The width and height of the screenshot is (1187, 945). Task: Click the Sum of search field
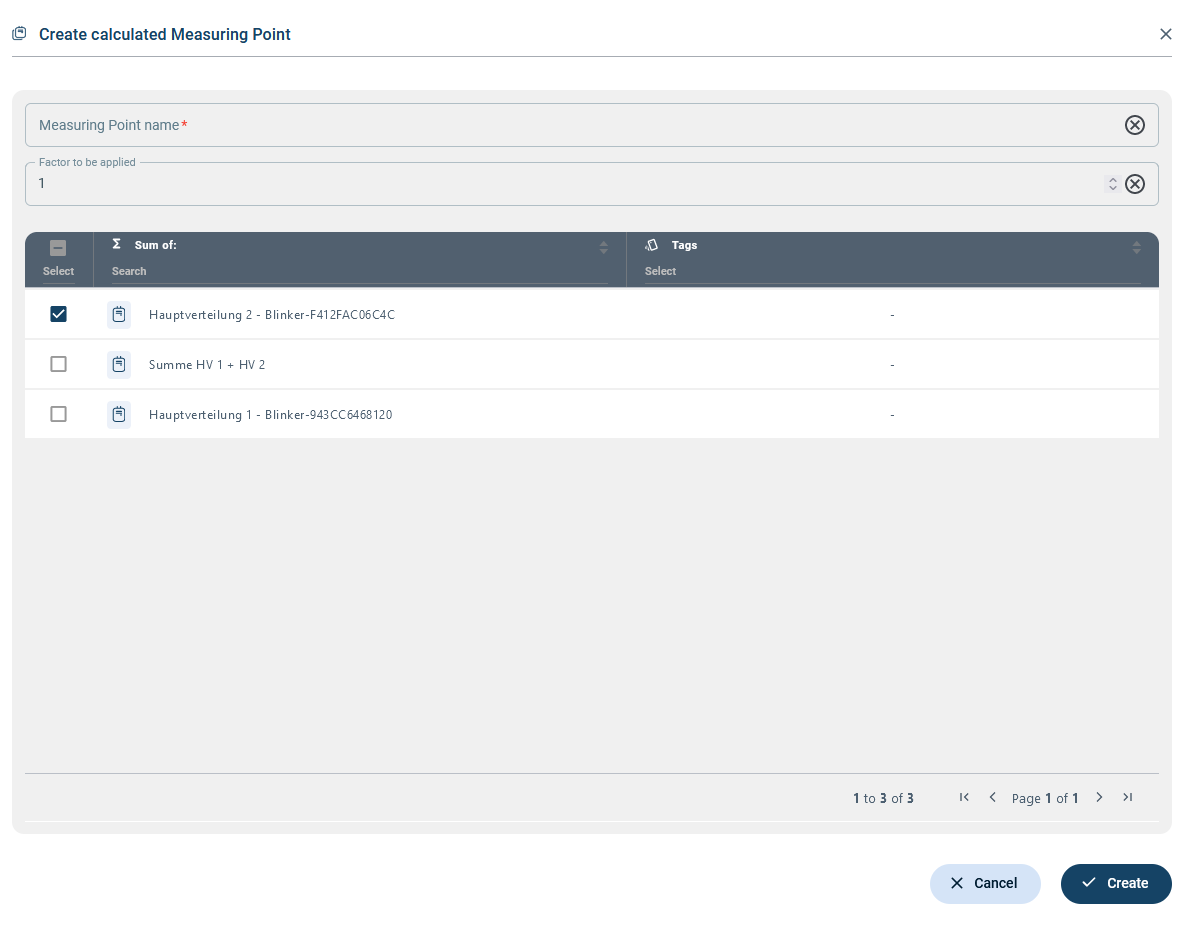[x=360, y=271]
